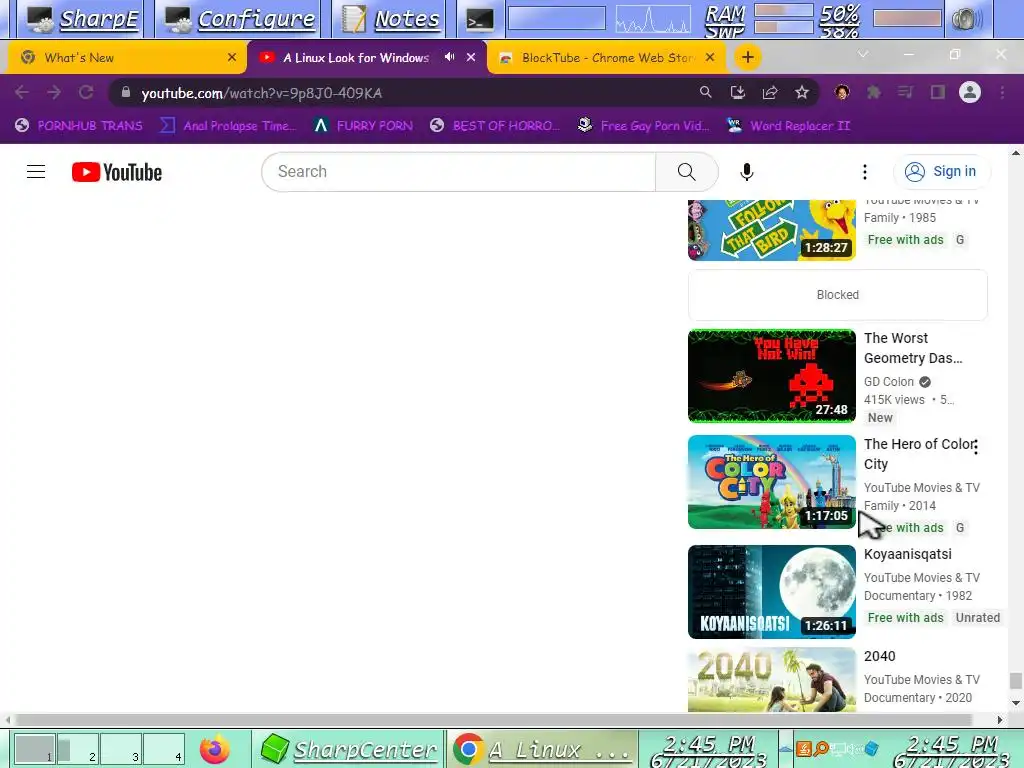This screenshot has height=768, width=1024.
Task: Close the BlockTube tab
Action: [710, 57]
